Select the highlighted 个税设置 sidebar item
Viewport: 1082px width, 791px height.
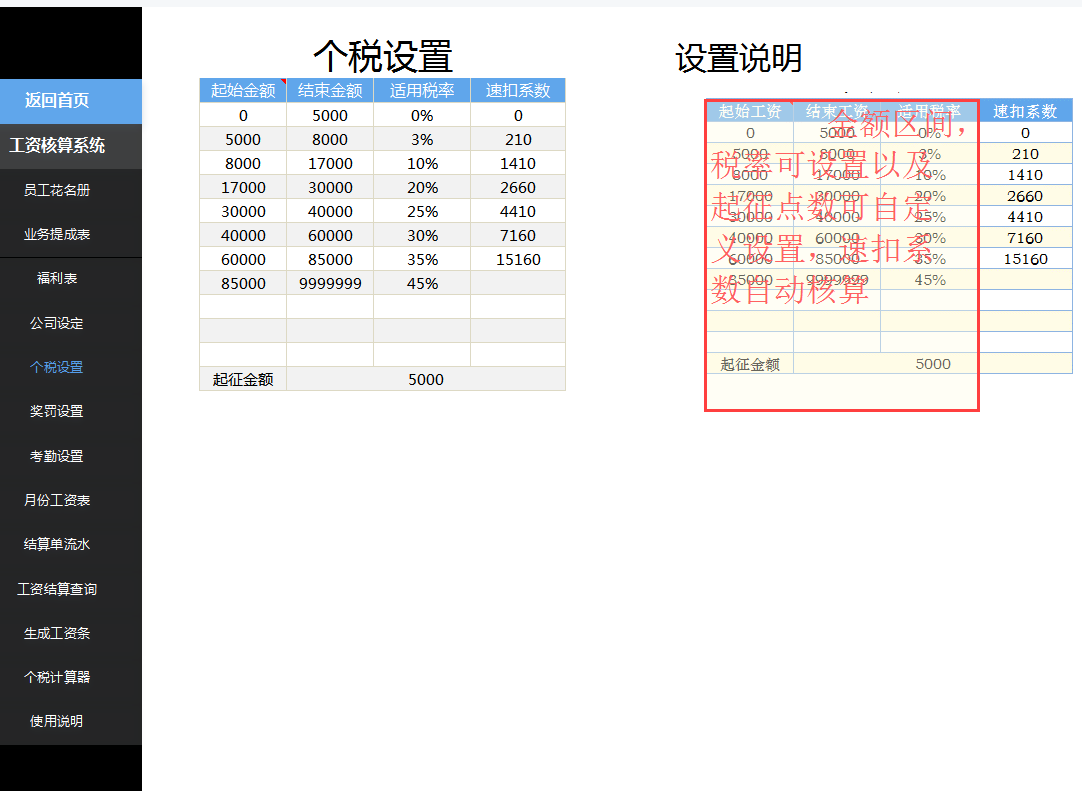[55, 367]
